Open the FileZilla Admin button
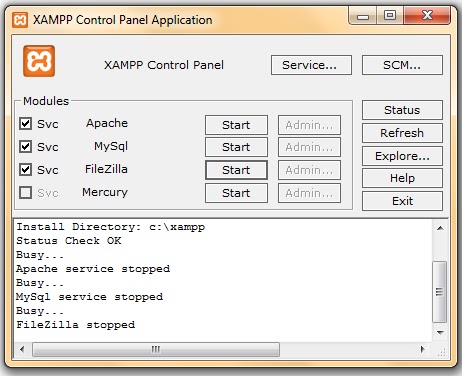 click(x=309, y=170)
